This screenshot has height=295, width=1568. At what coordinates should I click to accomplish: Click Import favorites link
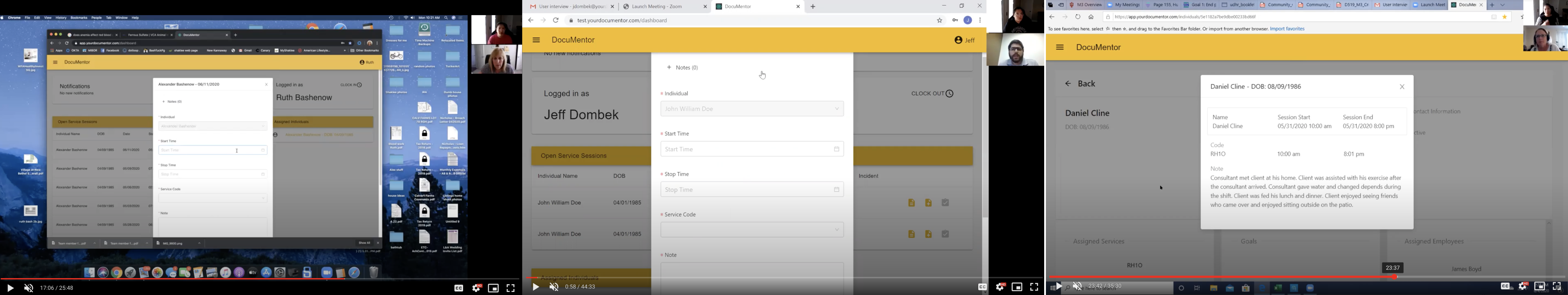pyautogui.click(x=1287, y=29)
